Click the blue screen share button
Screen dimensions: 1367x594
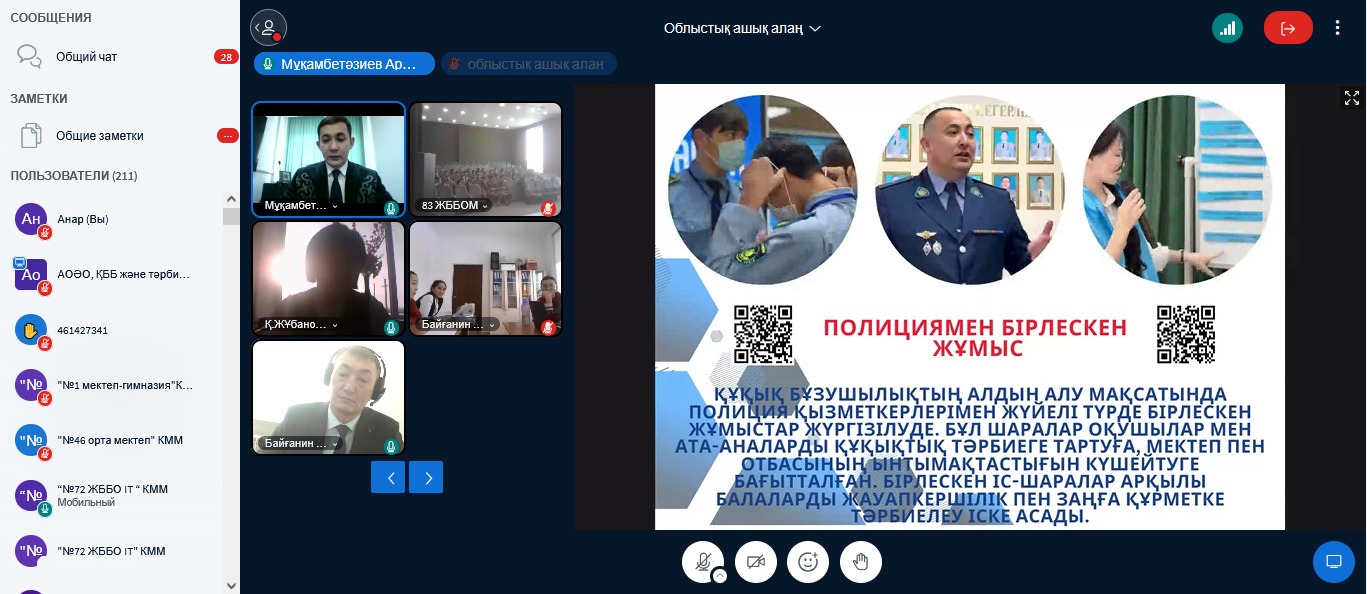1333,561
